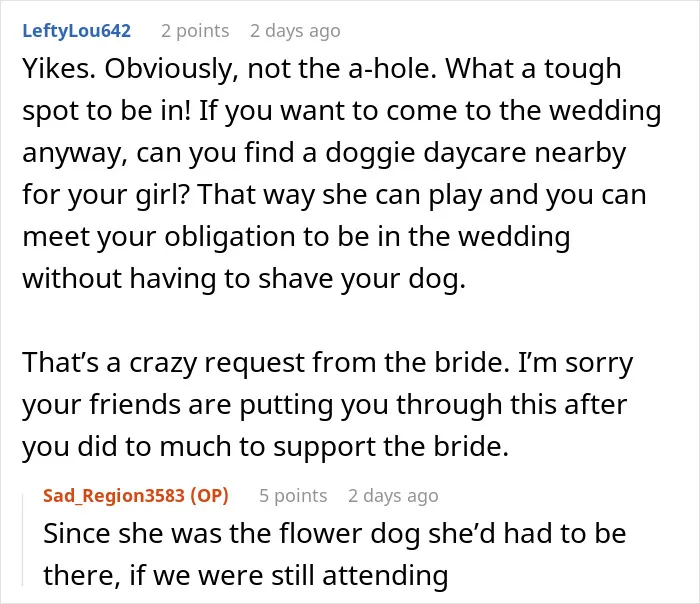This screenshot has width=700, height=604.
Task: Open Sad_Region3583's user profile
Action: 114,496
